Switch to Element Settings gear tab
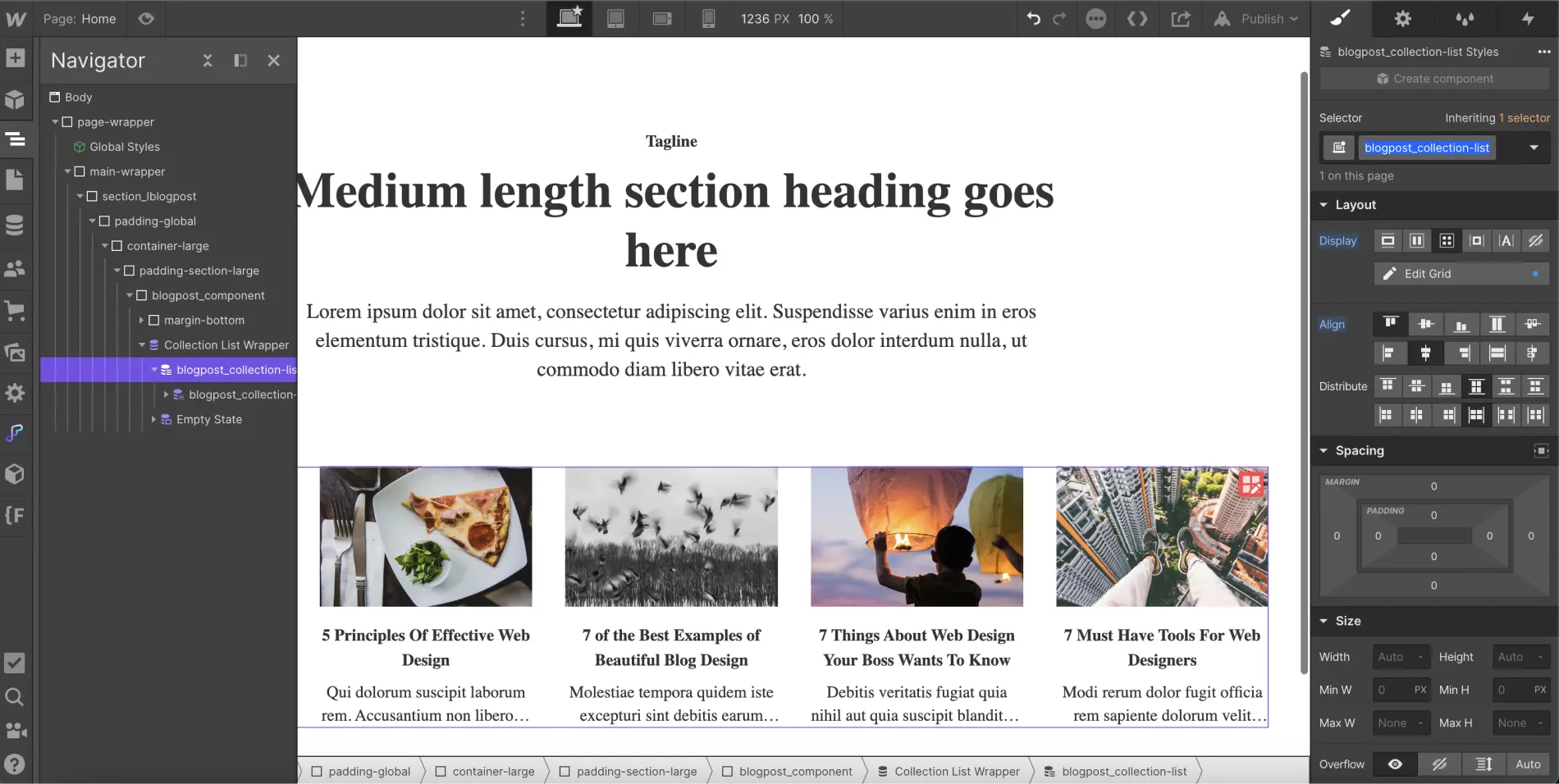Image resolution: width=1559 pixels, height=784 pixels. (x=1403, y=19)
